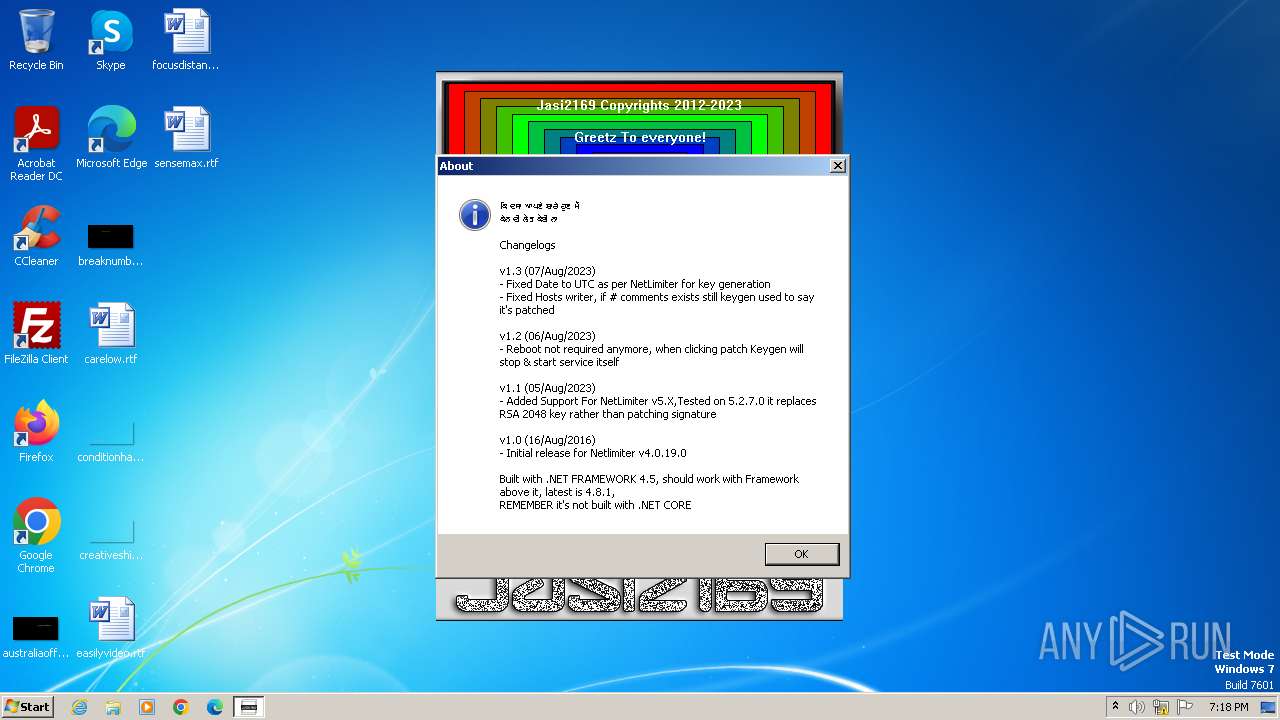Open Windows Media Player from taskbar

[147, 706]
